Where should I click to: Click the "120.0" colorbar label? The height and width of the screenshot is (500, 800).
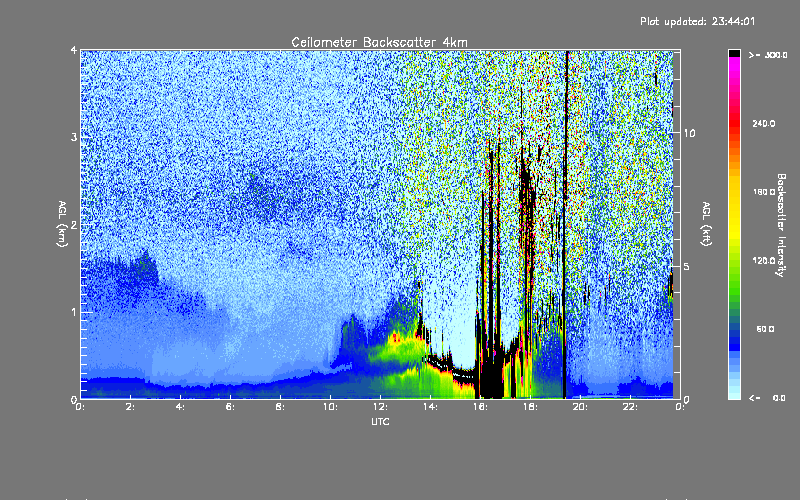(764, 261)
